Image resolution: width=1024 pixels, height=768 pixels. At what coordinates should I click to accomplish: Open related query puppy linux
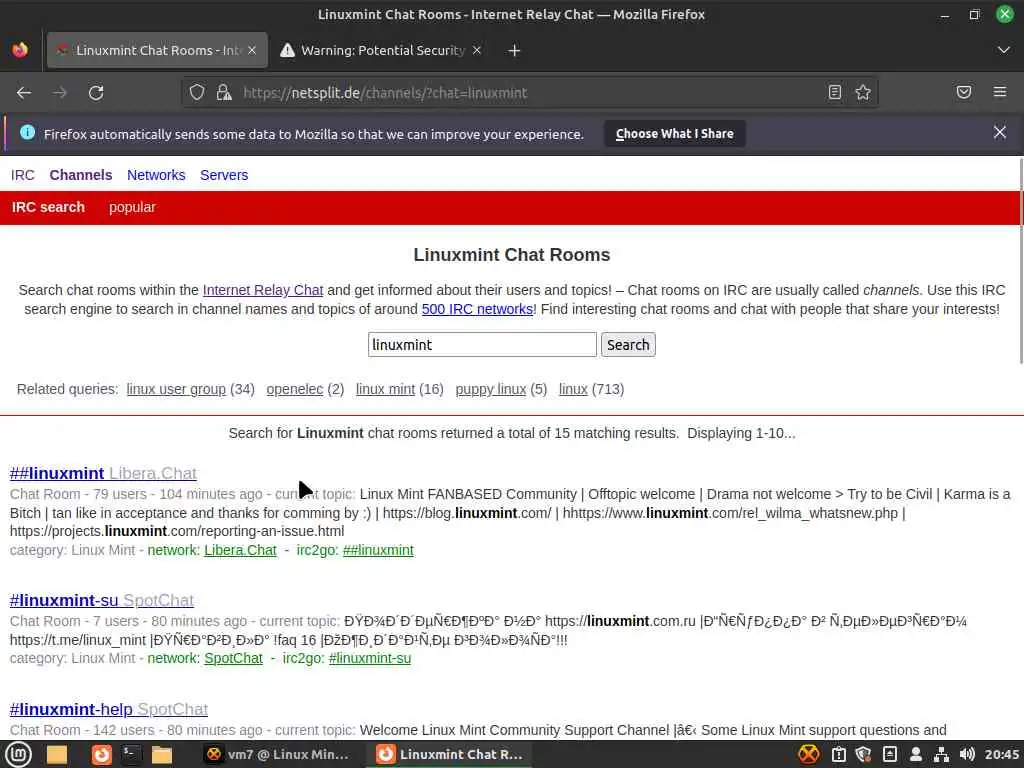pyautogui.click(x=490, y=389)
